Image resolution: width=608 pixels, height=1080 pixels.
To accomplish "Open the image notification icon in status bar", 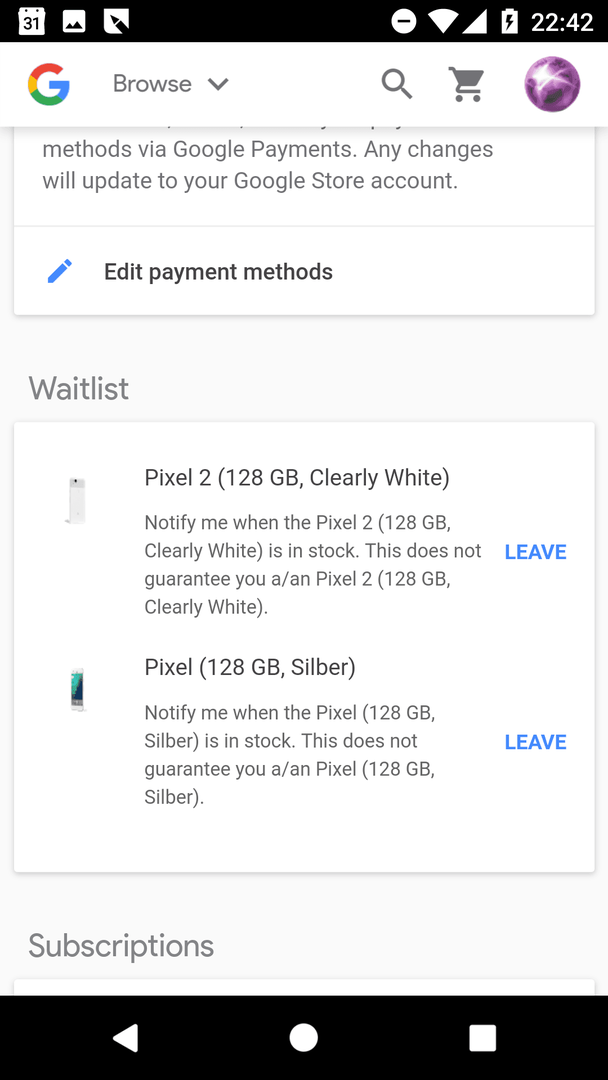I will pos(74,22).
